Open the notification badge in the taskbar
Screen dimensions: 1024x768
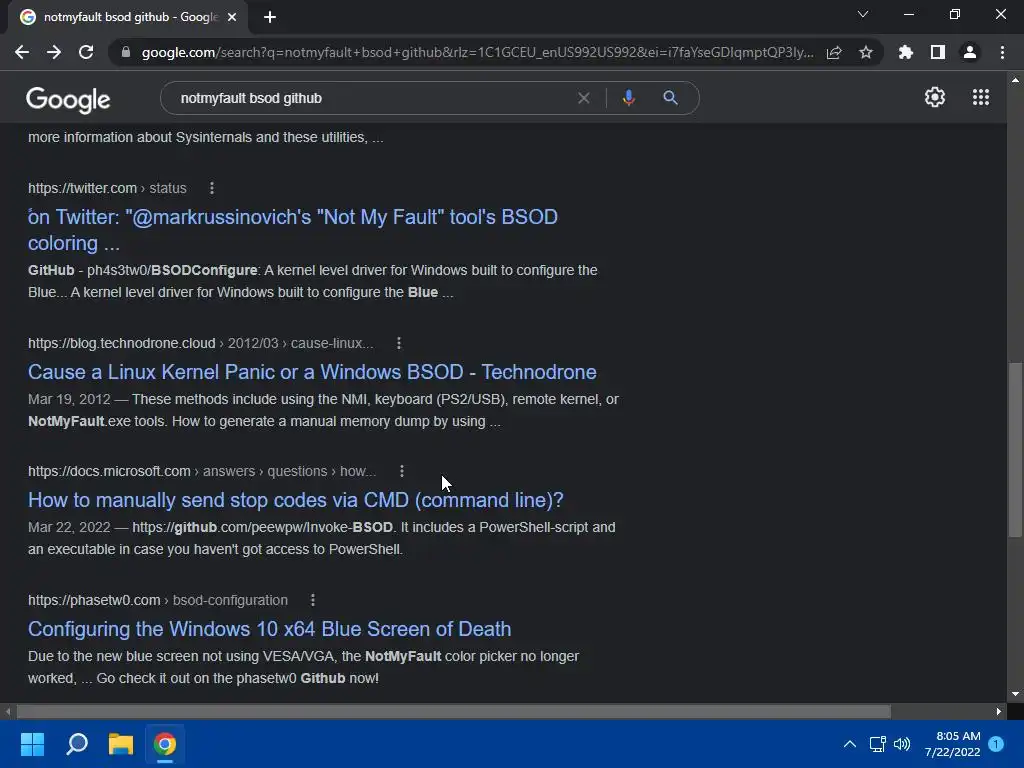point(996,744)
